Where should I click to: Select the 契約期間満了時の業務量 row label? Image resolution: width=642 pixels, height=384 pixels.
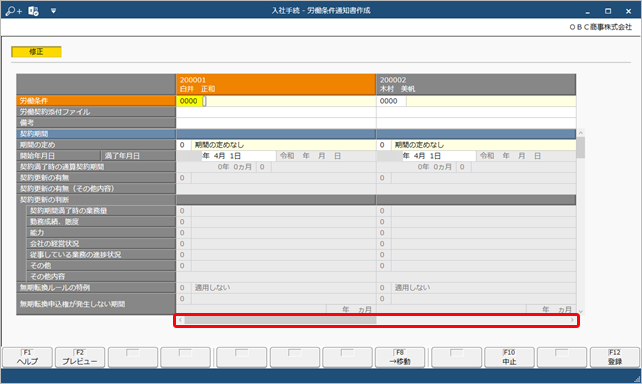pos(101,211)
